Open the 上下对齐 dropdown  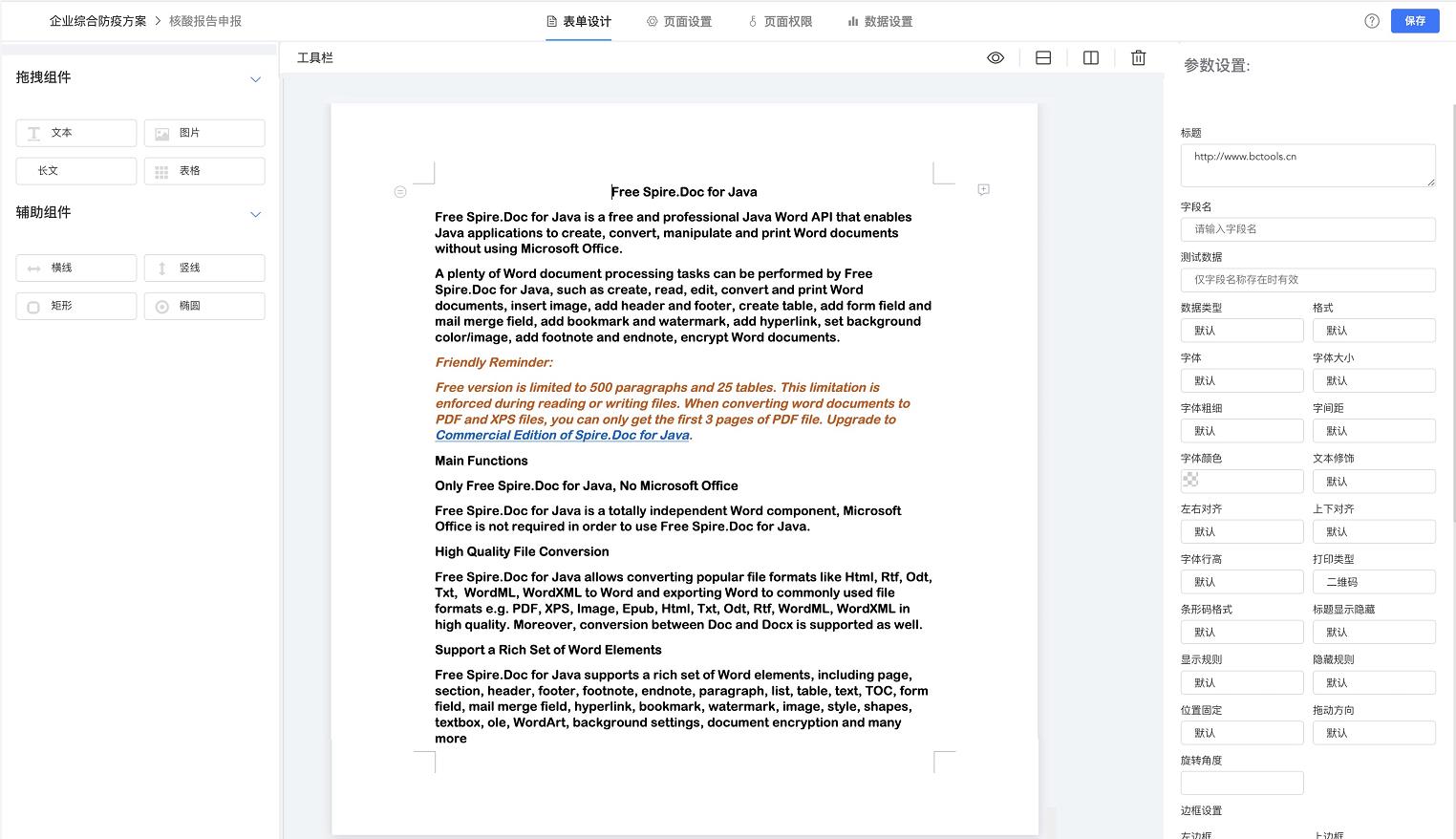1374,531
